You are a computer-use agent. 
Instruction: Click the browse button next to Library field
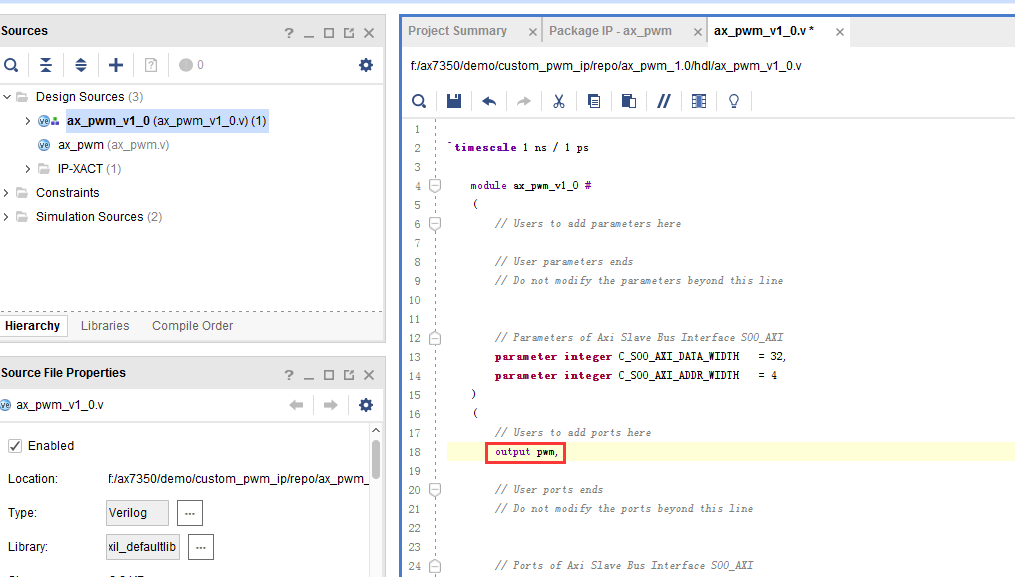pyautogui.click(x=201, y=547)
